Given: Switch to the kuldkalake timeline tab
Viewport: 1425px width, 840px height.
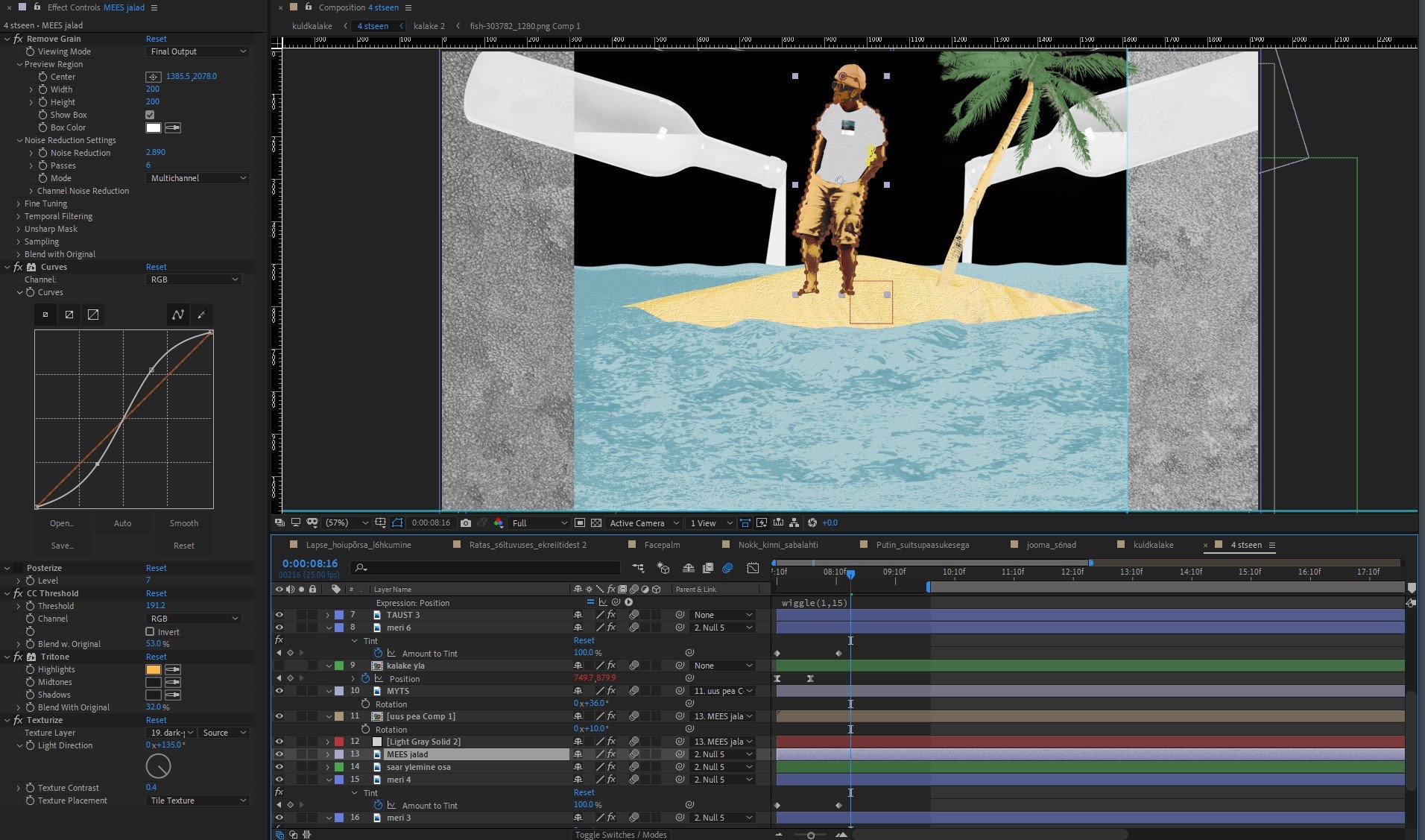Looking at the screenshot, I should (x=1152, y=545).
